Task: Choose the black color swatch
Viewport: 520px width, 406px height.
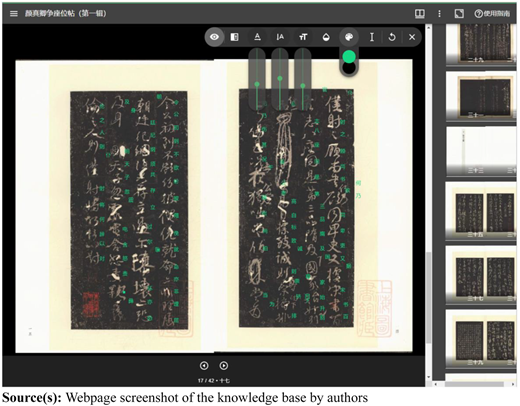Action: [x=349, y=68]
